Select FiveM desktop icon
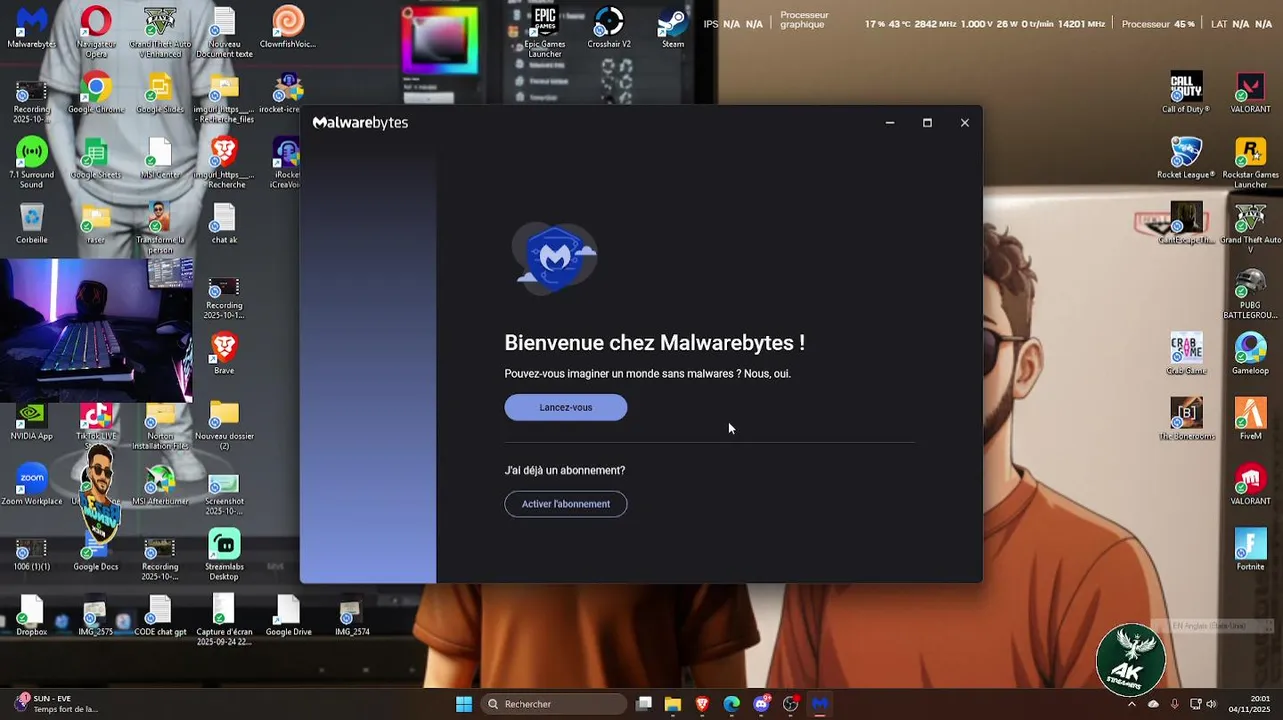Viewport: 1283px width, 720px height. click(1250, 419)
